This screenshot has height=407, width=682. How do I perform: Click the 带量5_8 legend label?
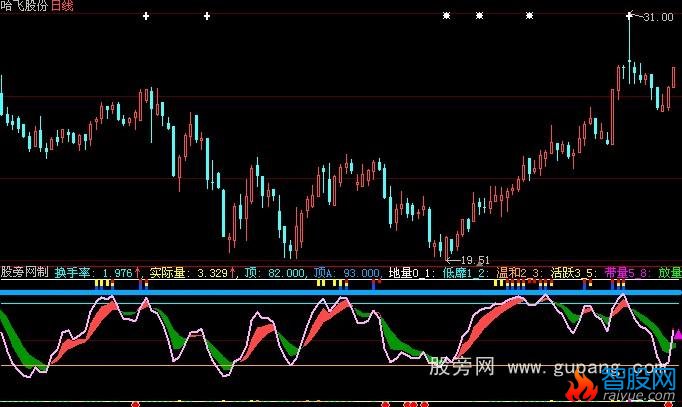point(627,273)
